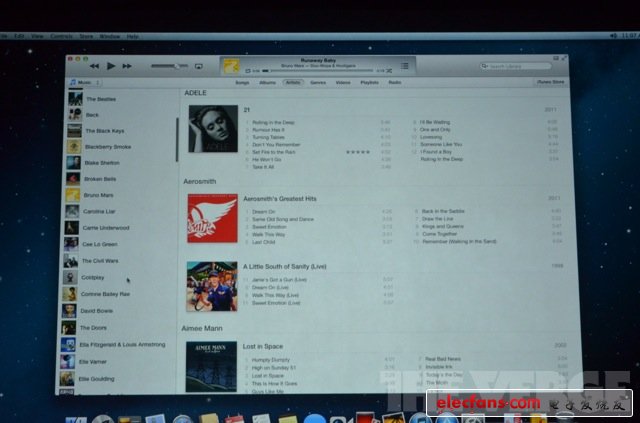Click the iTunes Store button
The height and width of the screenshot is (423, 640).
[x=551, y=82]
